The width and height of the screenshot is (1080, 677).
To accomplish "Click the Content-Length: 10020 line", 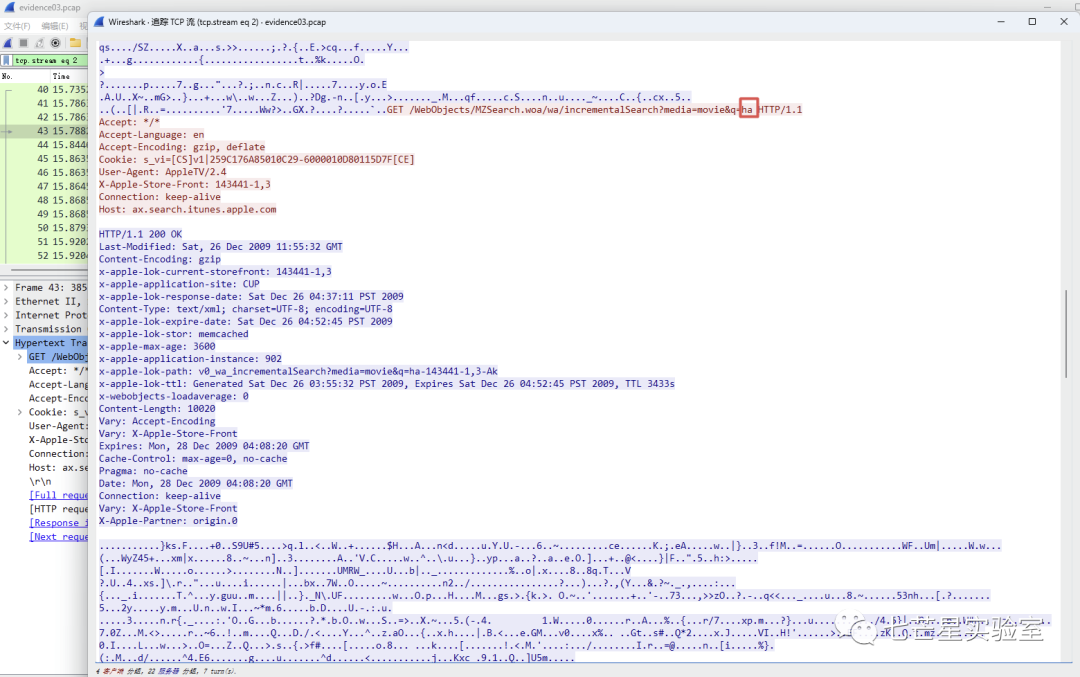I will (x=157, y=408).
